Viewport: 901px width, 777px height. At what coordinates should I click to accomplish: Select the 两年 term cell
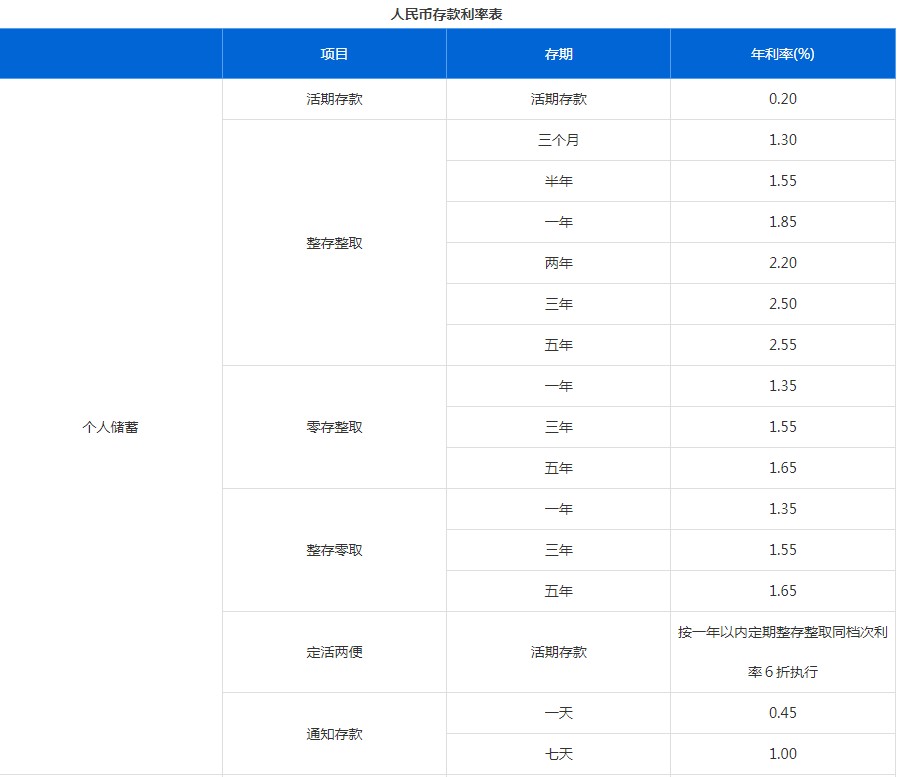tap(559, 263)
